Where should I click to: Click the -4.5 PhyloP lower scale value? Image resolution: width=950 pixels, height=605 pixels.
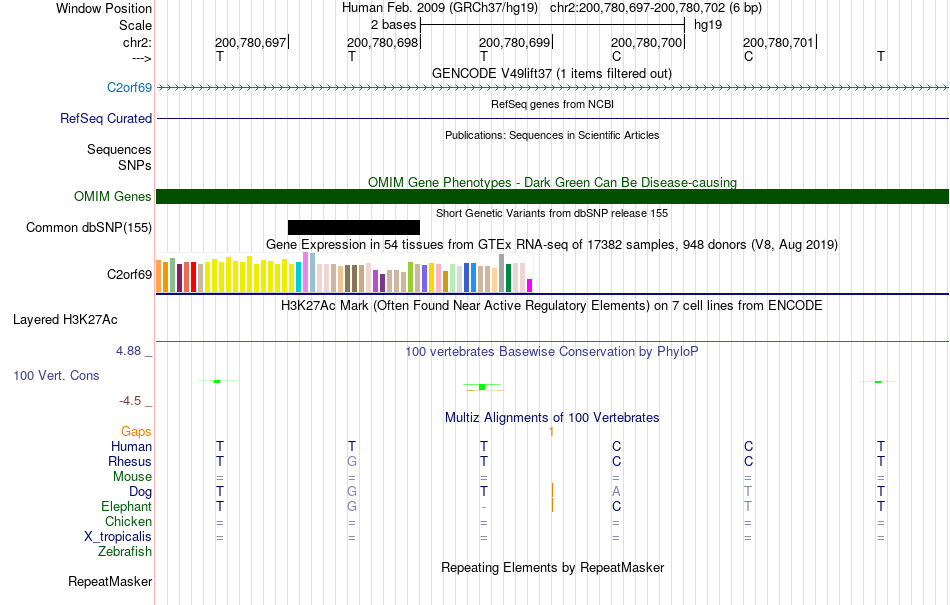point(130,401)
